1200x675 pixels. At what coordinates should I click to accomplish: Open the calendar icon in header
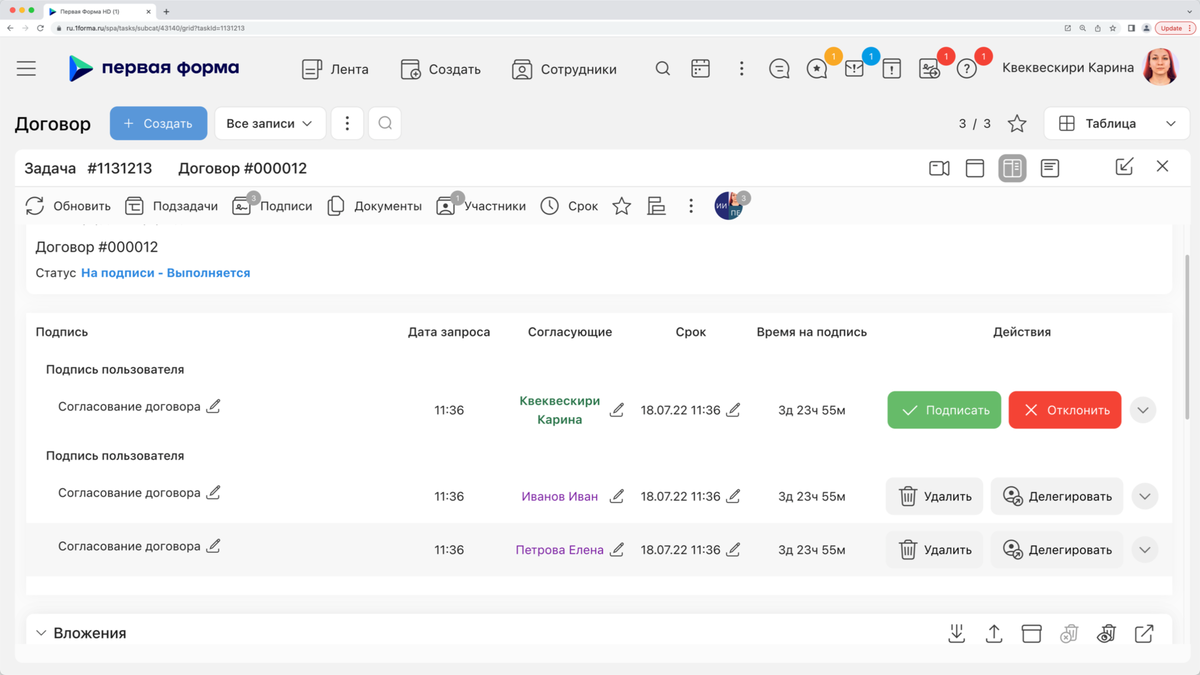[x=701, y=69]
